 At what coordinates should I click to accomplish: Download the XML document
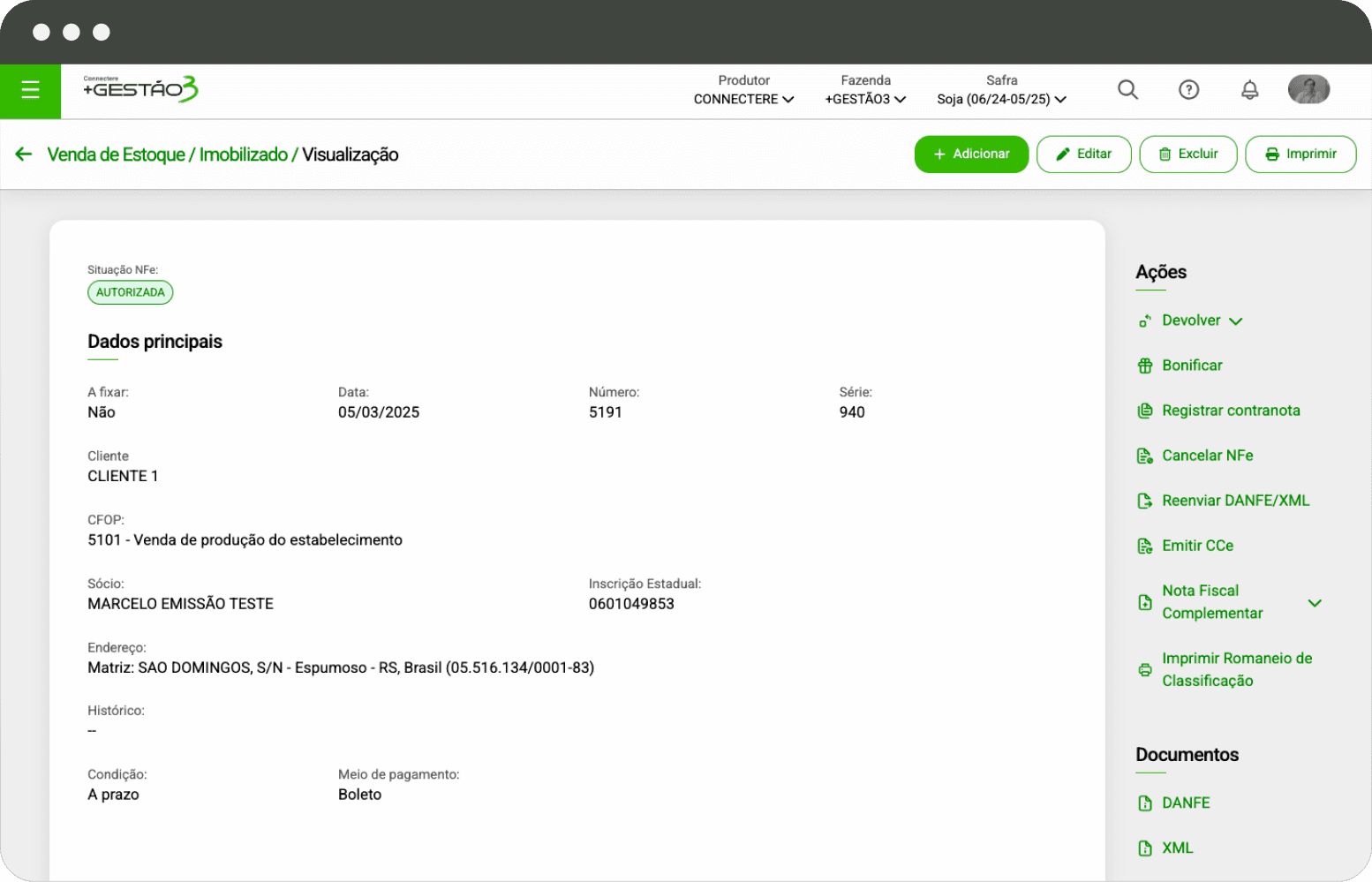coord(1177,848)
